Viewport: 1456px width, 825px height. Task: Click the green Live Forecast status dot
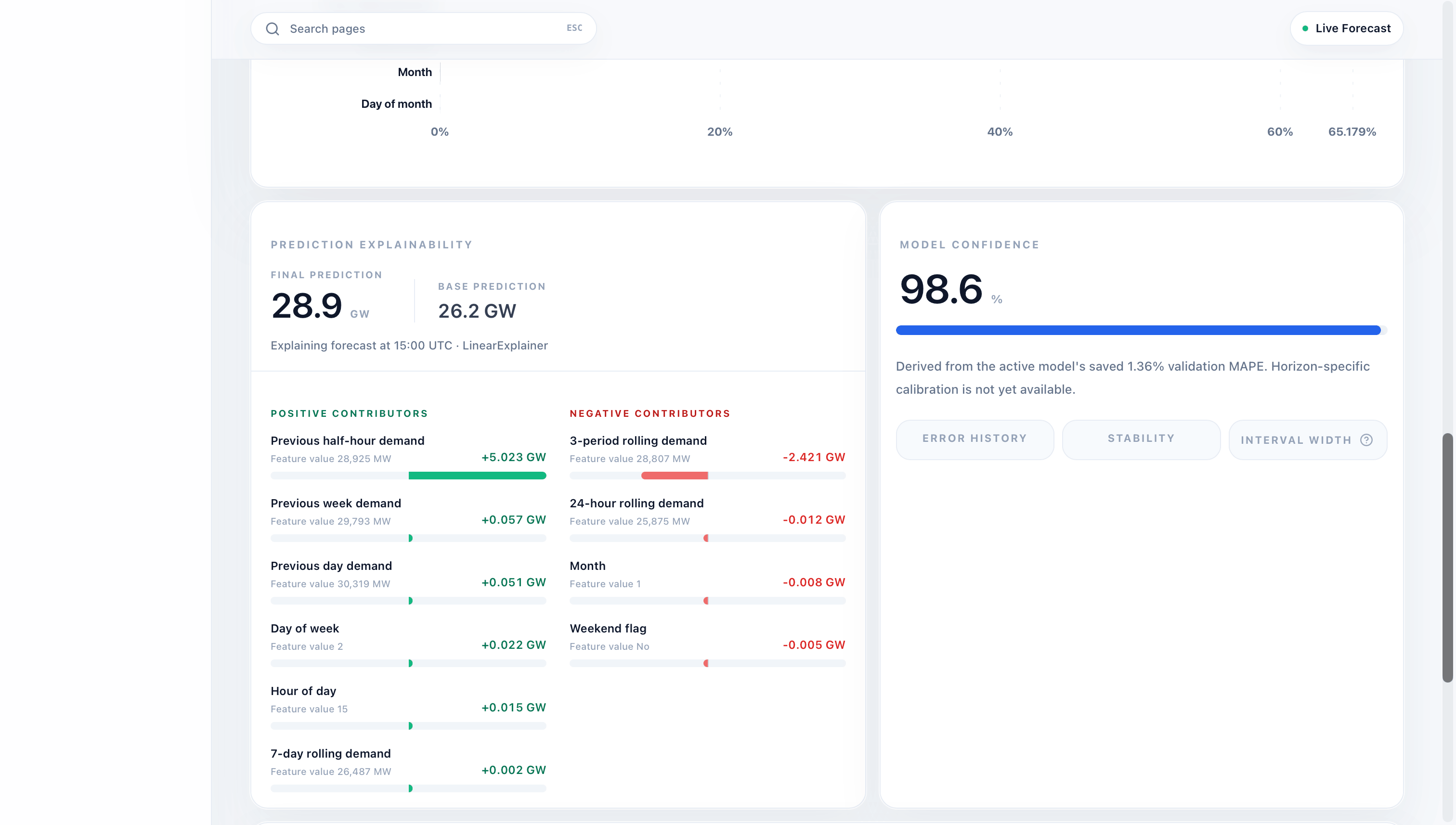point(1305,28)
